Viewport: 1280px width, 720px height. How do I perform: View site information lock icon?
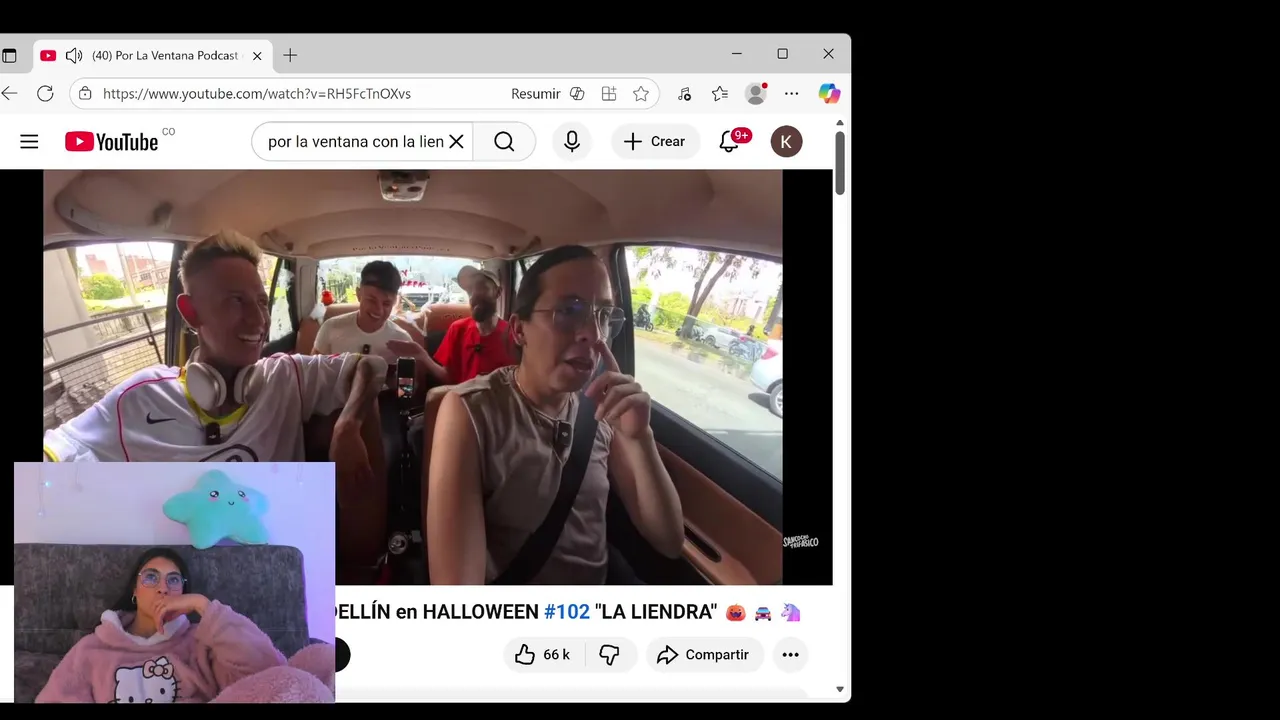[x=85, y=93]
